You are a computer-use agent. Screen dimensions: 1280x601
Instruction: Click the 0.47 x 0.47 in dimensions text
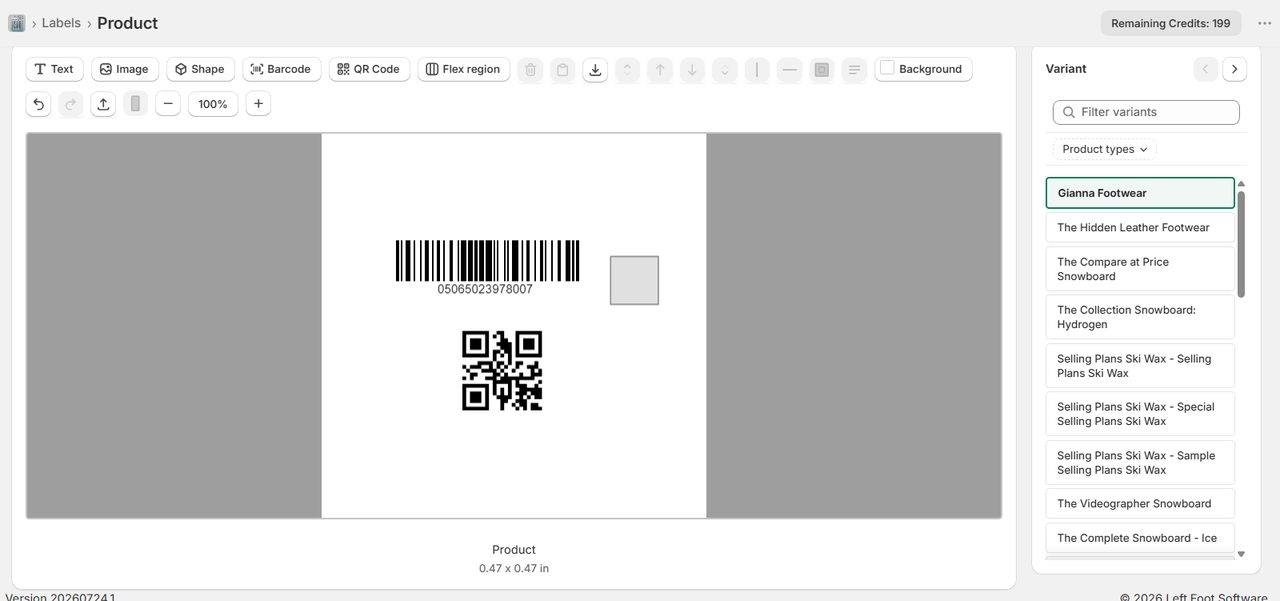tap(514, 568)
